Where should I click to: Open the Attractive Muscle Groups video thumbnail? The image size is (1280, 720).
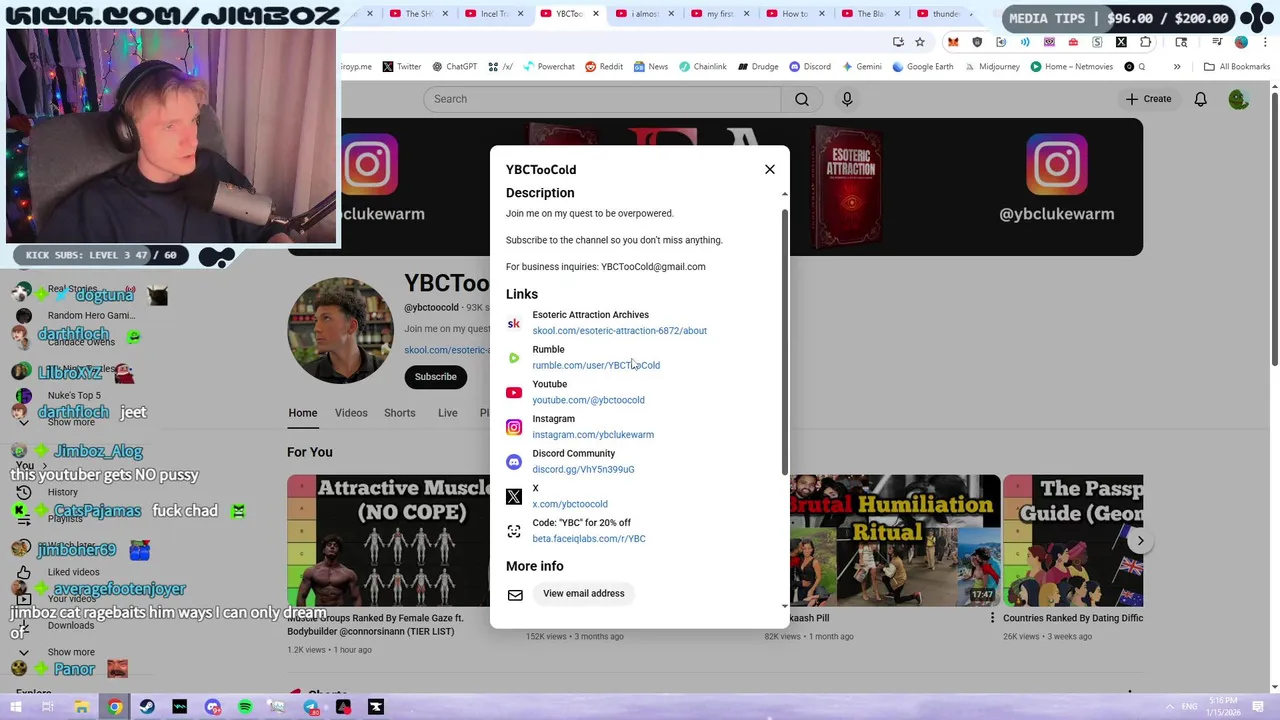[x=388, y=541]
